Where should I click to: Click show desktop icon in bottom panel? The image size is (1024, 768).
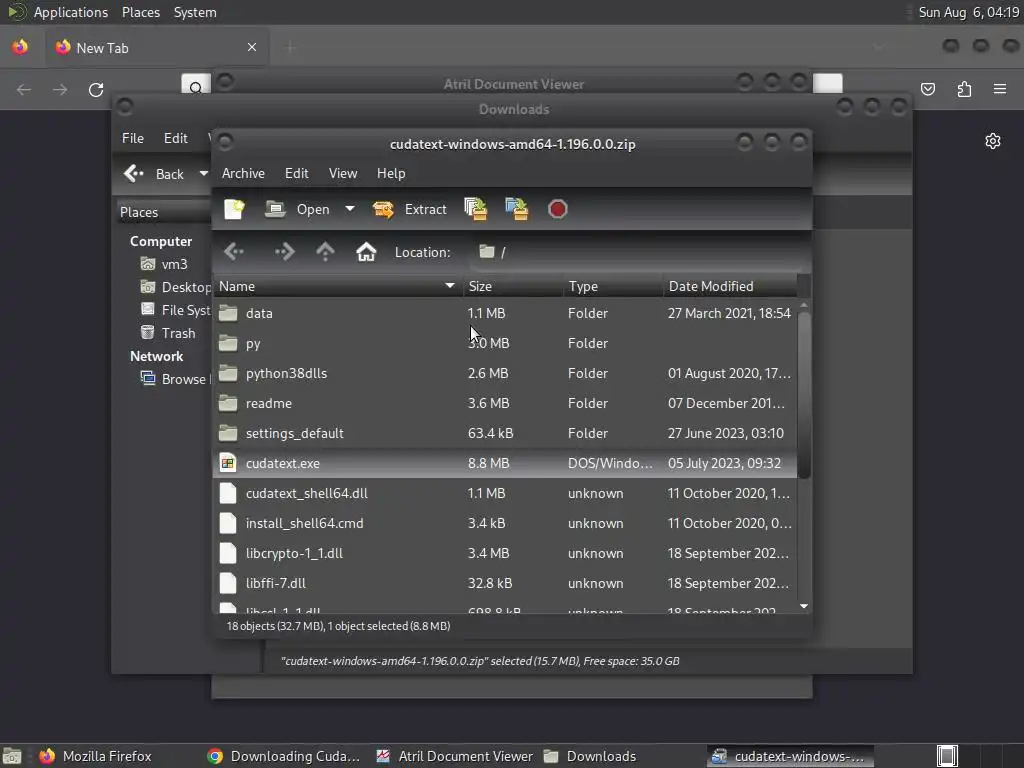click(12, 756)
